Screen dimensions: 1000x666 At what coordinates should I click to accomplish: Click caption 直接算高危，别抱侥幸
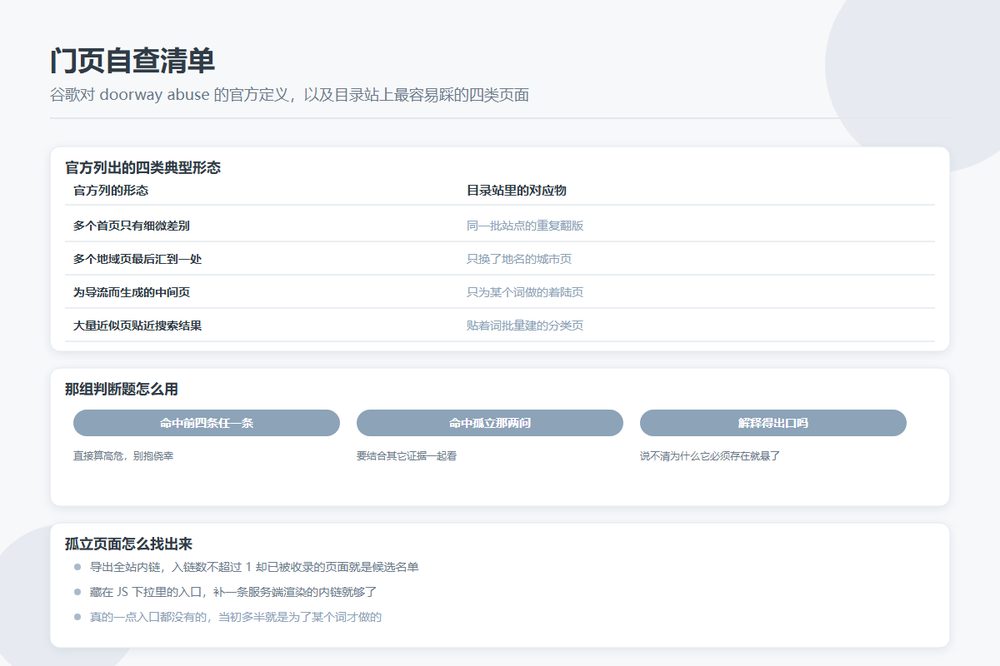point(123,456)
